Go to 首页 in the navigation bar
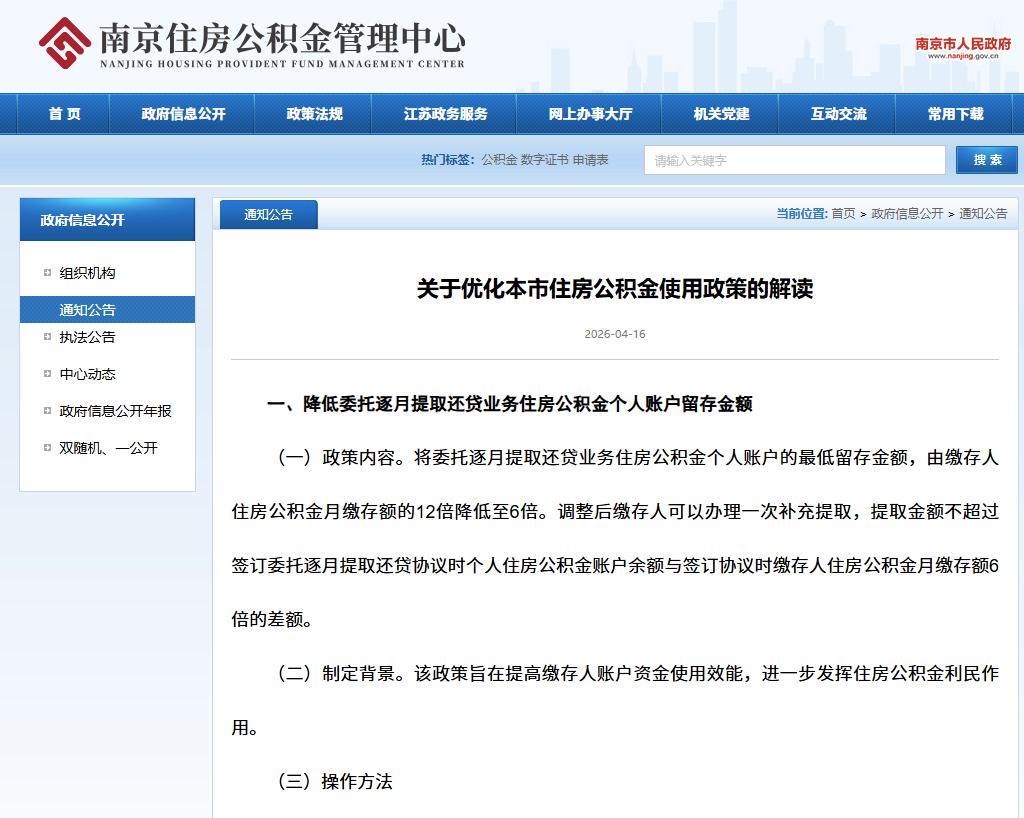This screenshot has height=818, width=1024. (65, 114)
